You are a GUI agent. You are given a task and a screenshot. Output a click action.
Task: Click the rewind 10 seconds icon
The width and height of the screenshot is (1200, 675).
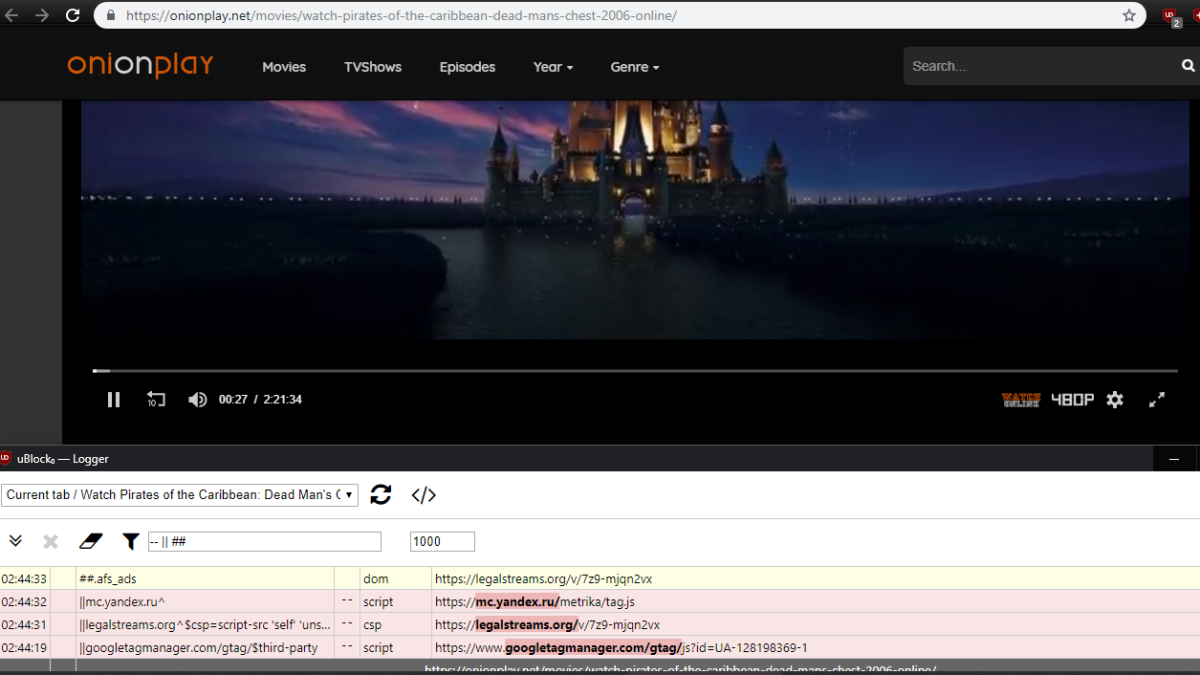156,400
